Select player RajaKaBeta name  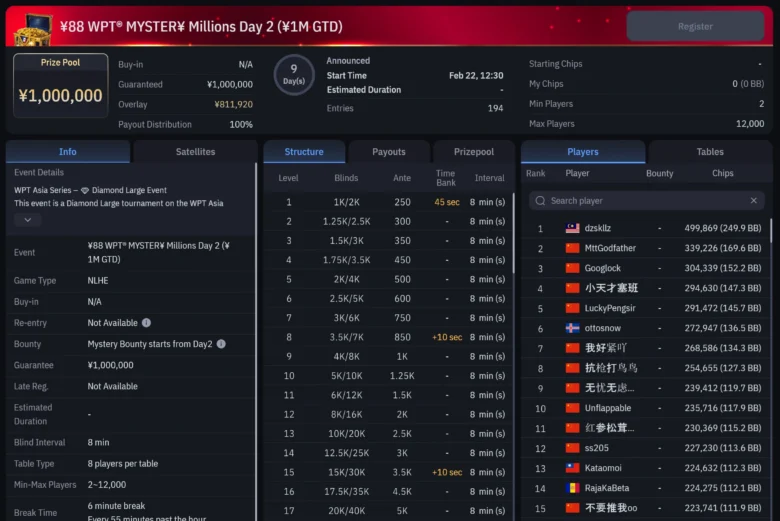(x=607, y=488)
